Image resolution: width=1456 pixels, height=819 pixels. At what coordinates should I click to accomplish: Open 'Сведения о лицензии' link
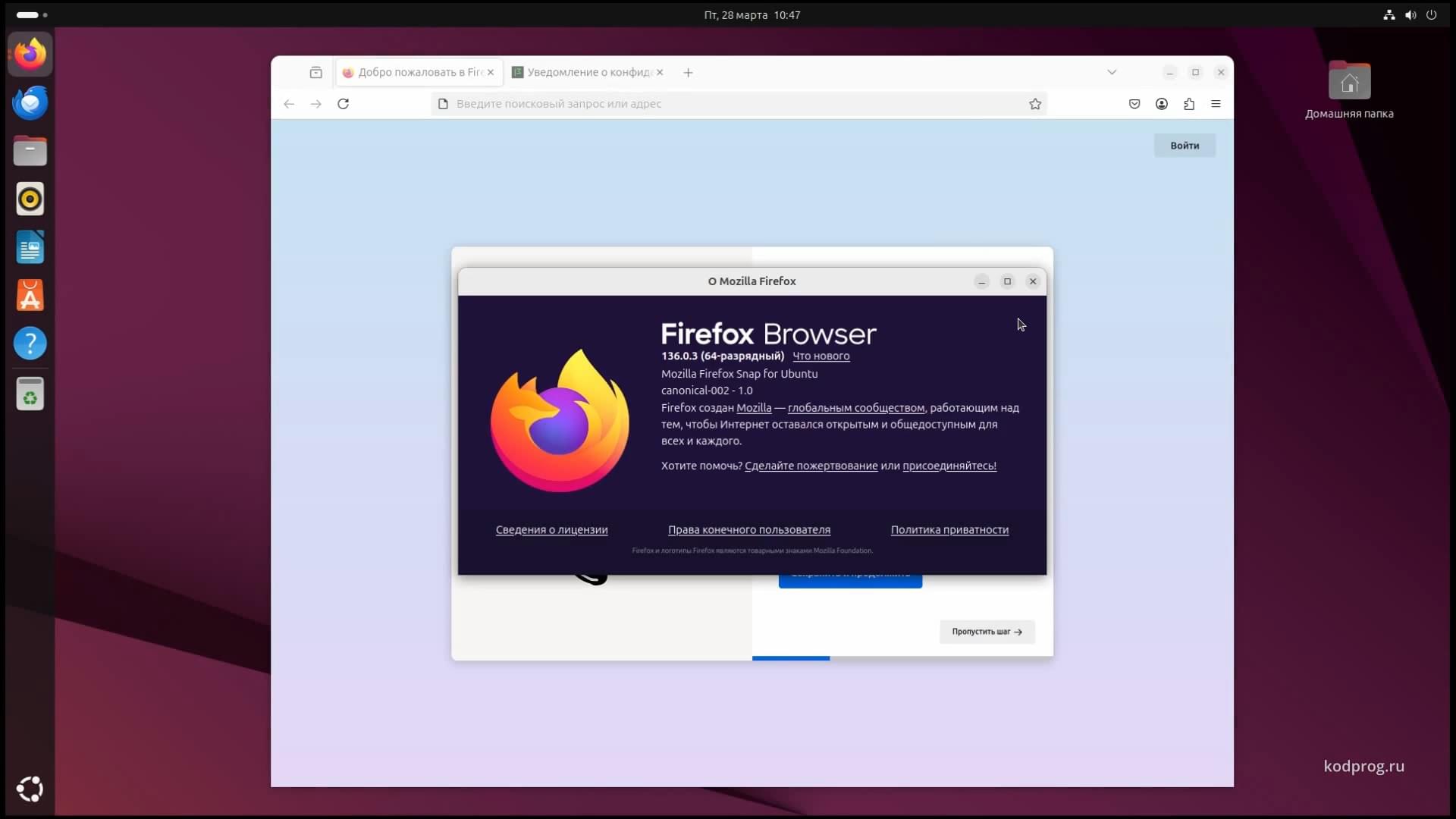tap(551, 530)
